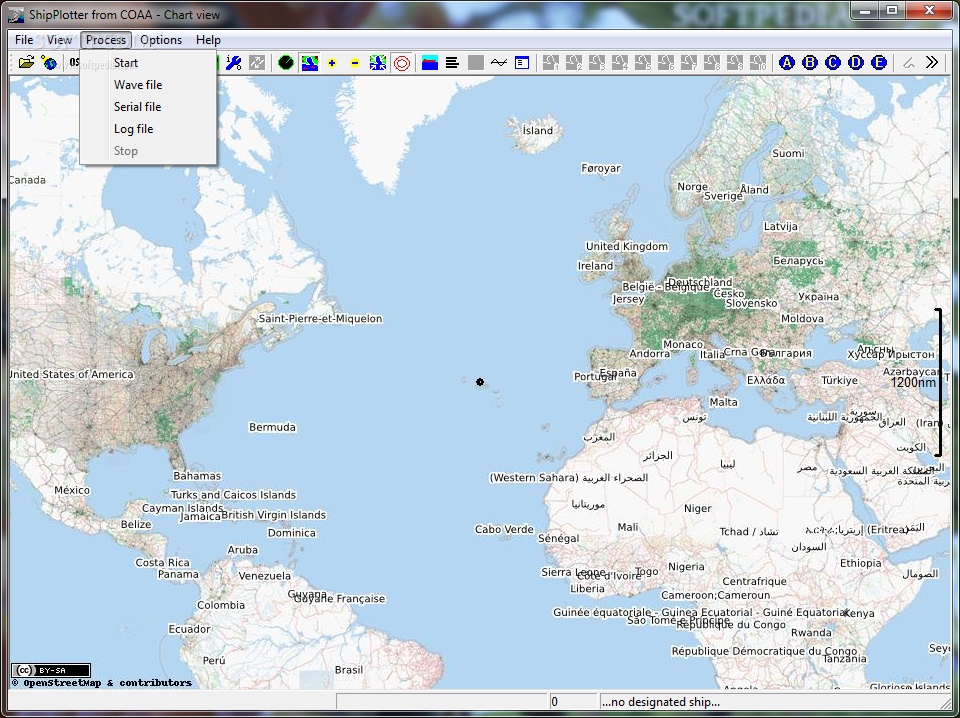The image size is (960, 718).
Task: Click the Türkiye map label
Action: click(839, 380)
